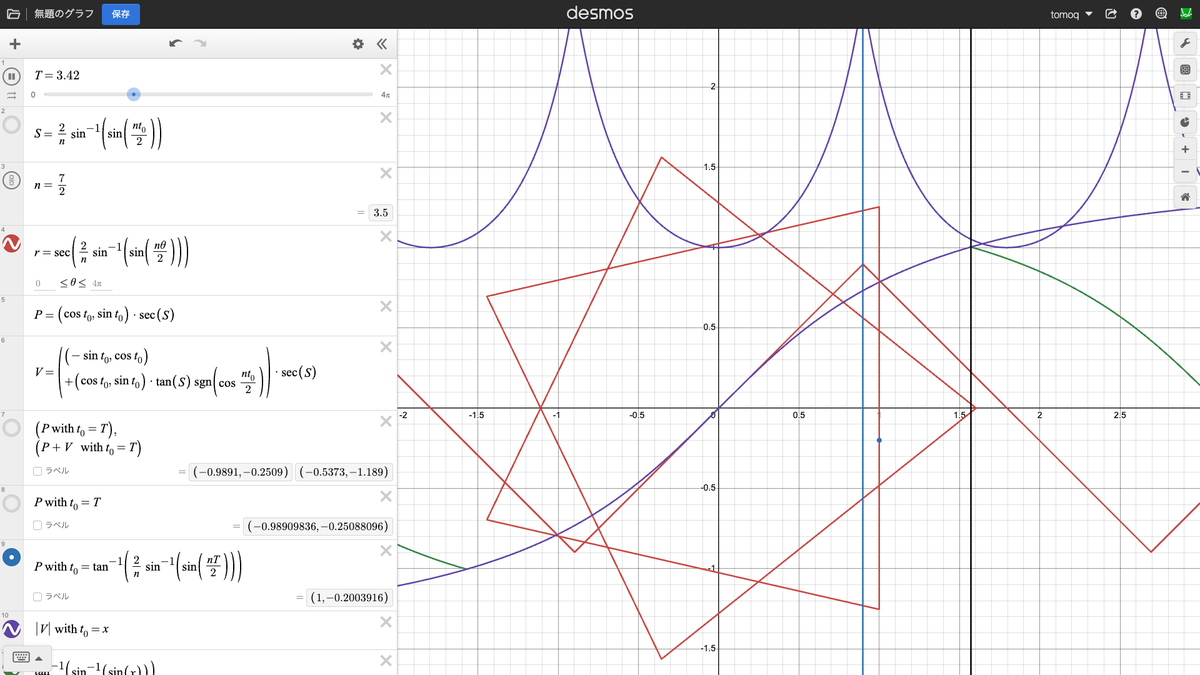1200x675 pixels.
Task: Hide the red polar curve r
Action: (x=12, y=245)
